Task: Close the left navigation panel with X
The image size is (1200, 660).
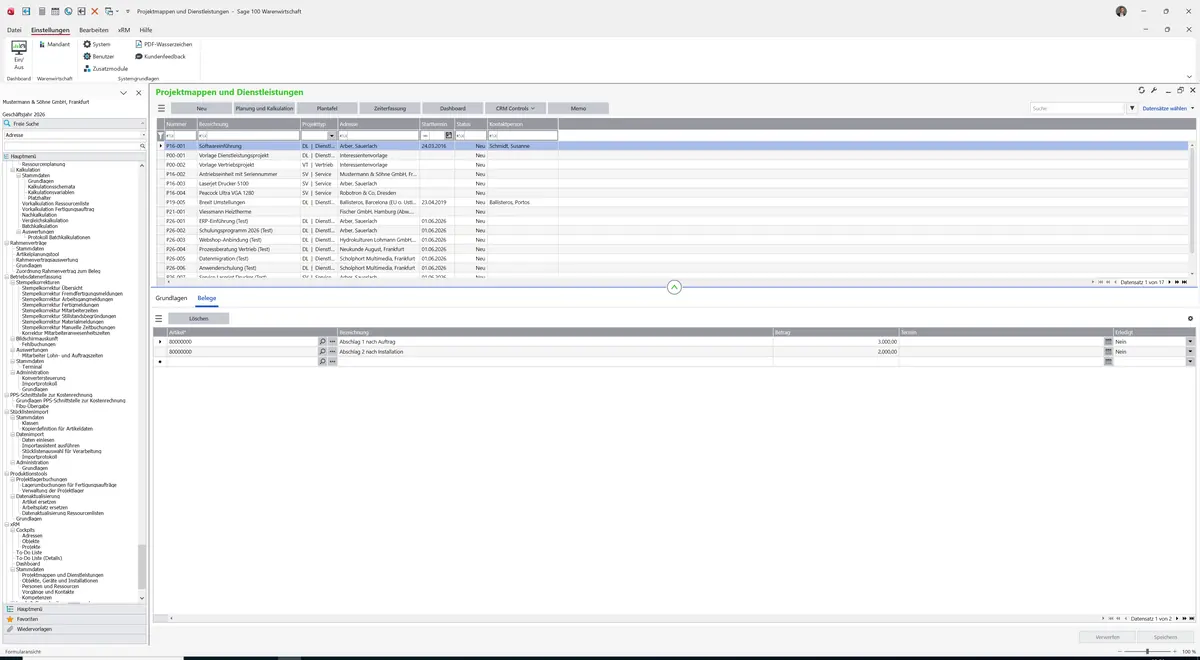Action: point(138,92)
